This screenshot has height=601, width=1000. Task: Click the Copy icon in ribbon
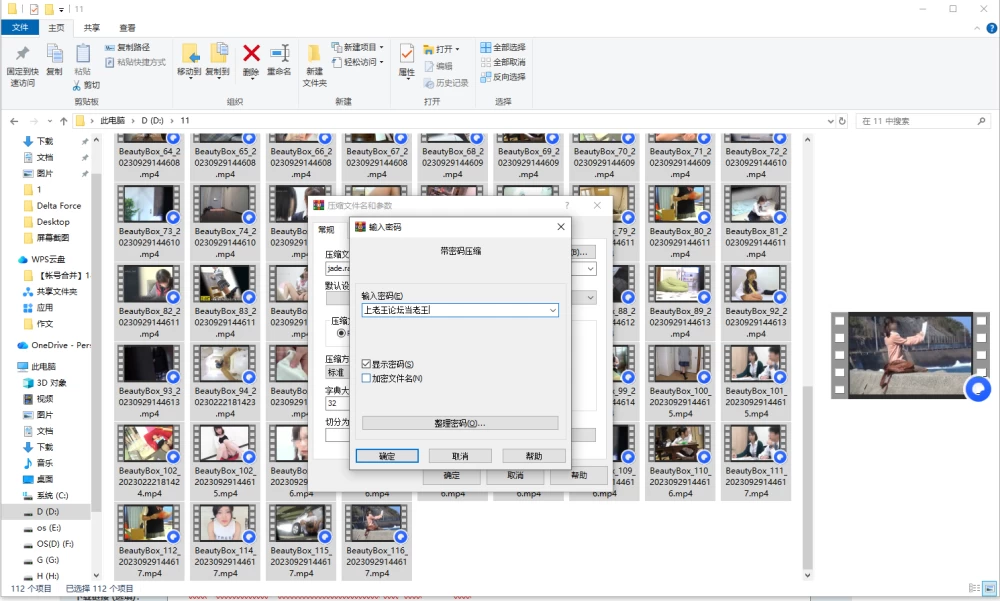click(55, 54)
